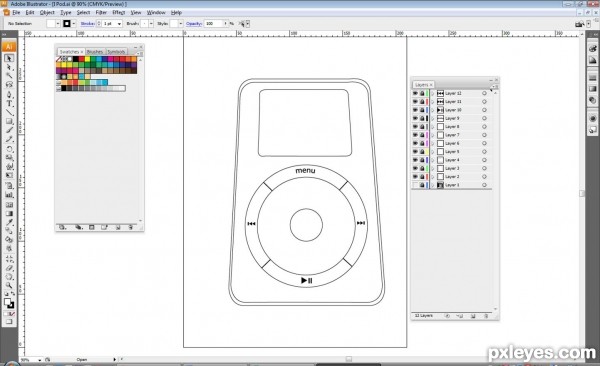Viewport: 600px width, 366px height.
Task: Select the Blend tool
Action: coord(9,230)
